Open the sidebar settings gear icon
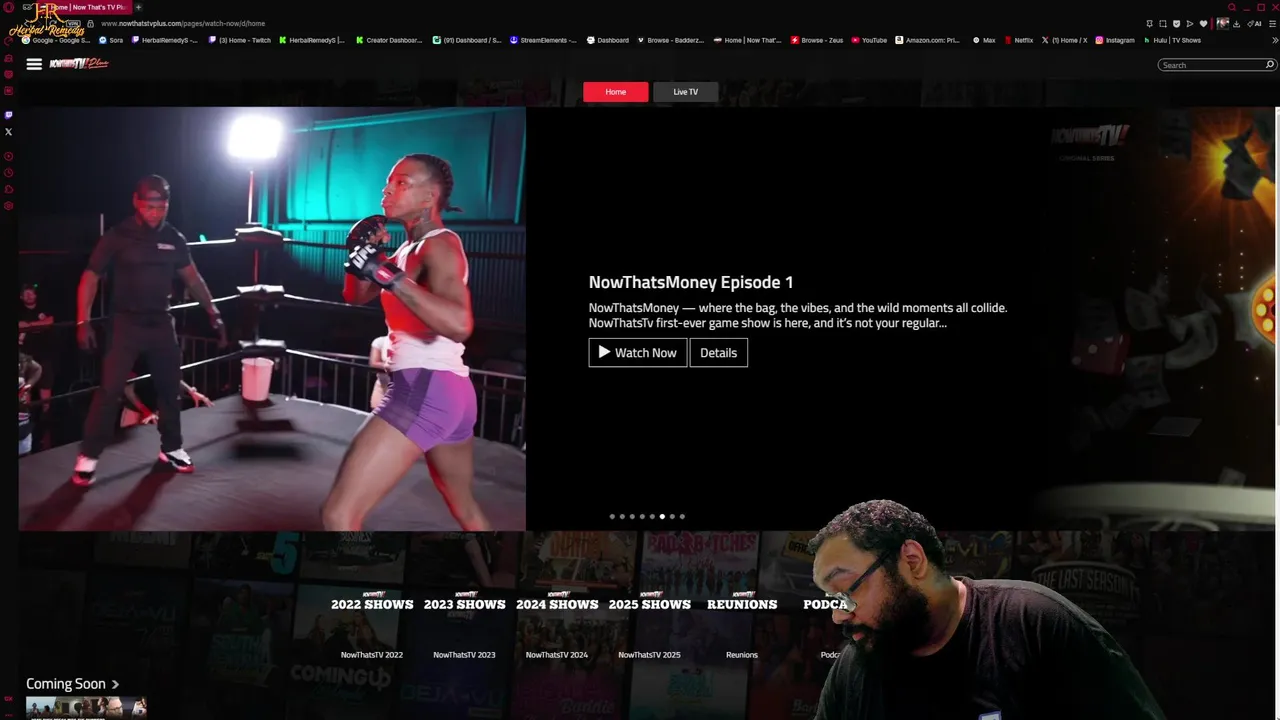Image resolution: width=1280 pixels, height=720 pixels. tap(9, 206)
